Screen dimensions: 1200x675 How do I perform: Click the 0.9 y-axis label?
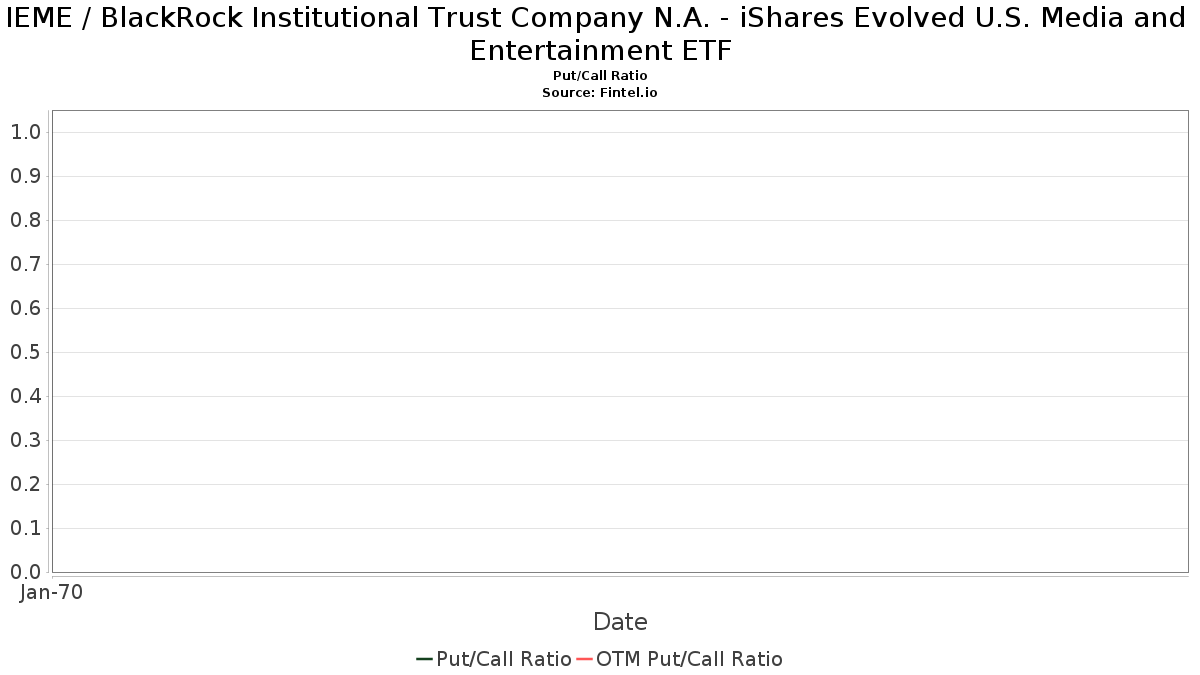26,176
